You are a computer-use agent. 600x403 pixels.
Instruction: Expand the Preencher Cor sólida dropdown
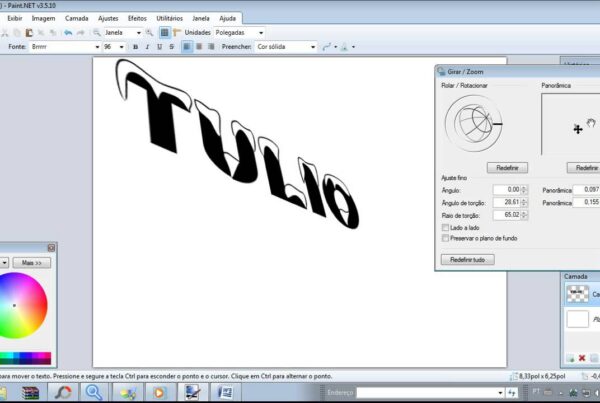(285, 47)
